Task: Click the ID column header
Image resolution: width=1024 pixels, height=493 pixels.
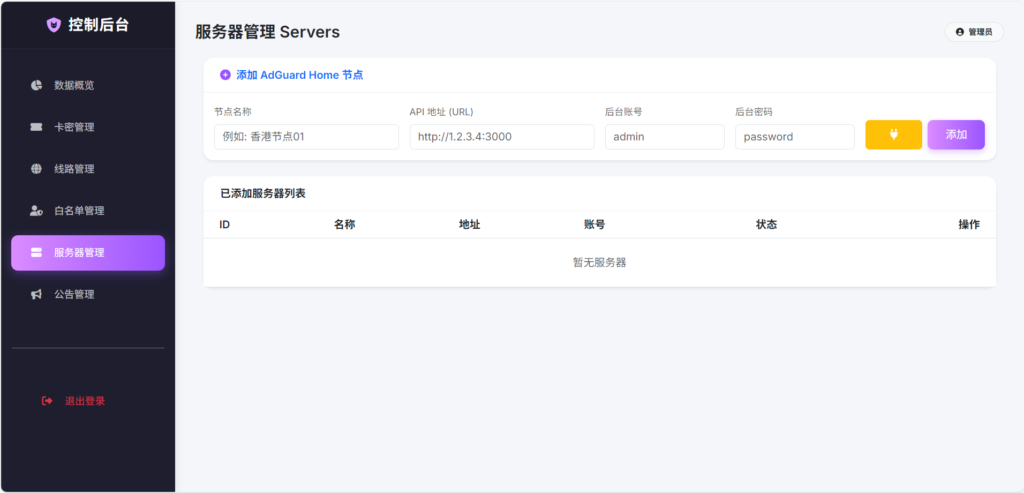Action: coord(225,225)
